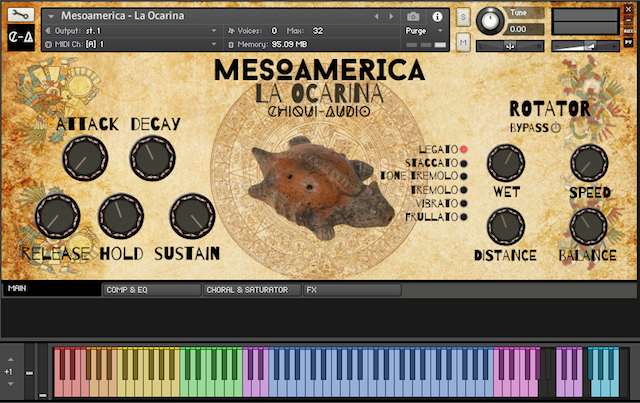
Task: Shift keyboard octave up arrow
Action: [x=11, y=359]
